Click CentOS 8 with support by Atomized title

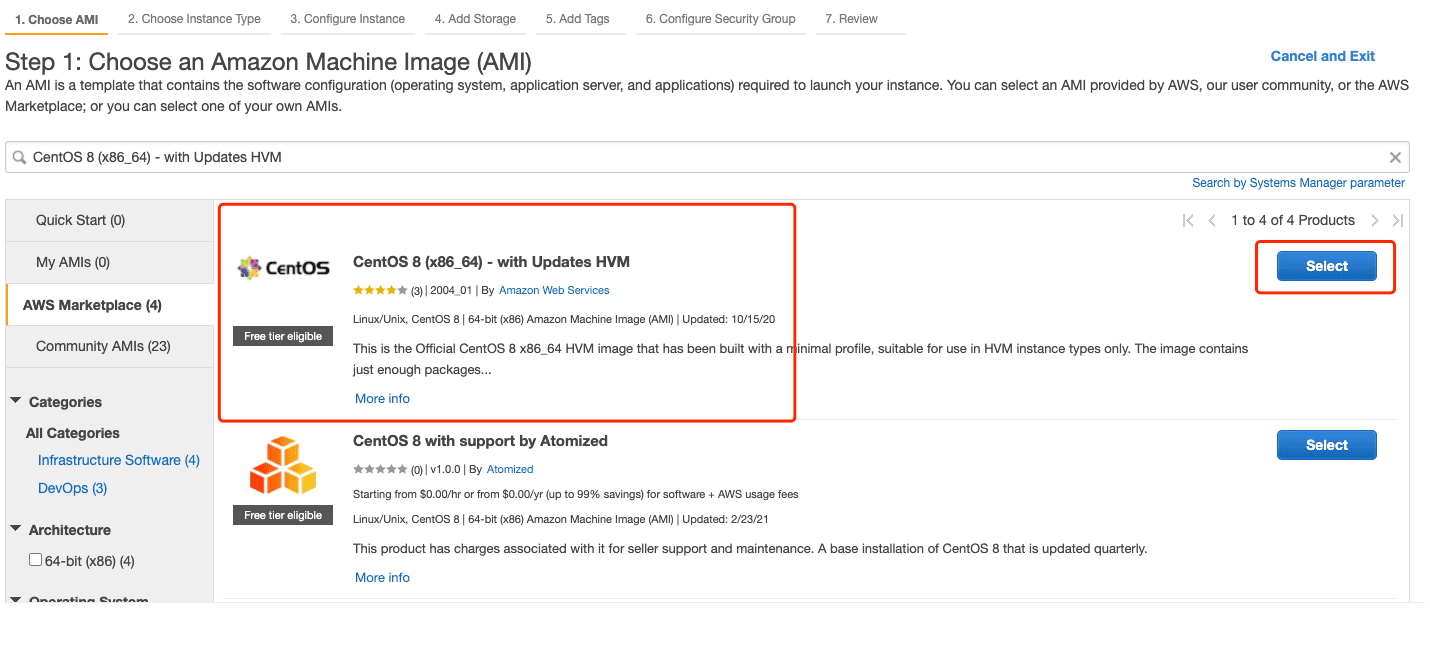(480, 441)
